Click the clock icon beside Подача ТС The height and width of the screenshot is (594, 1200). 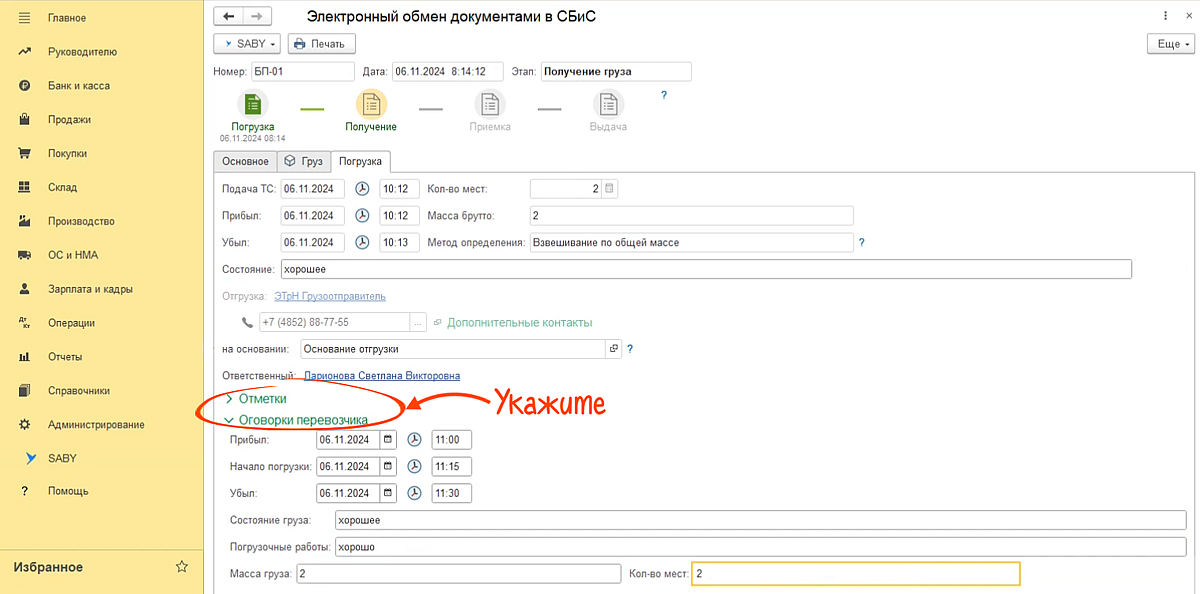[x=362, y=189]
